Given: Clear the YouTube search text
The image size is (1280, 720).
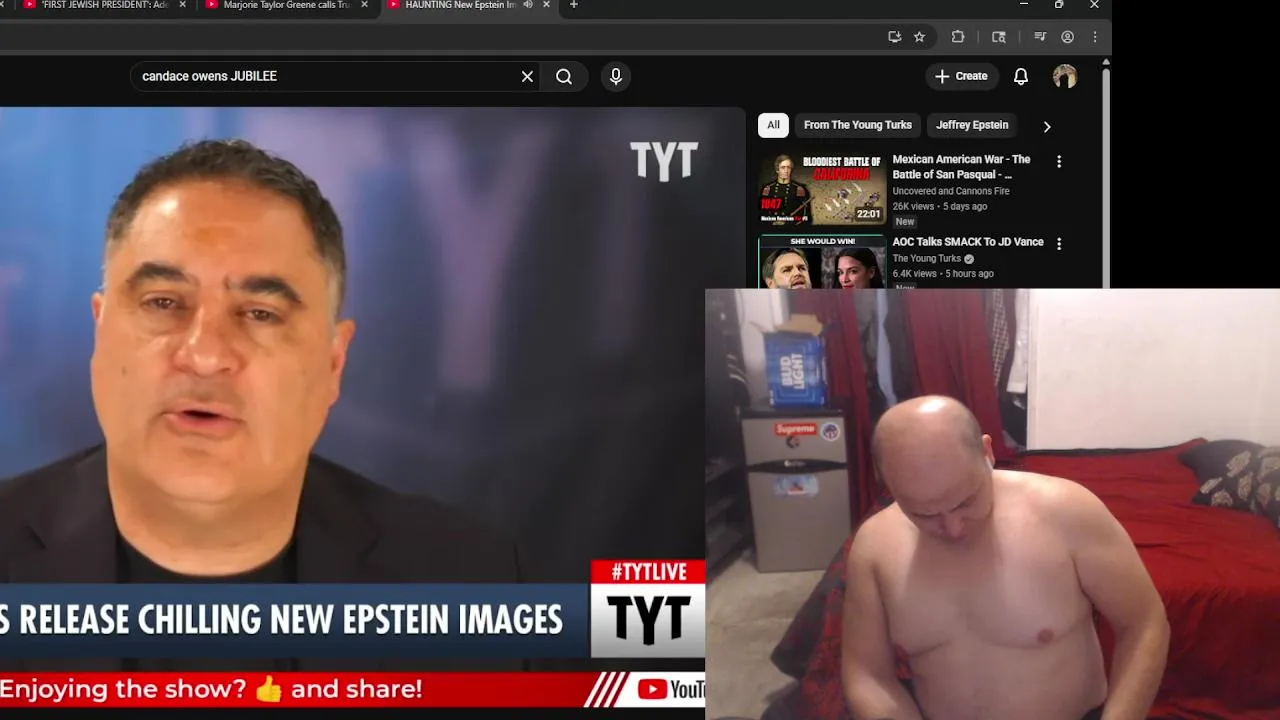Looking at the screenshot, I should click(x=527, y=76).
